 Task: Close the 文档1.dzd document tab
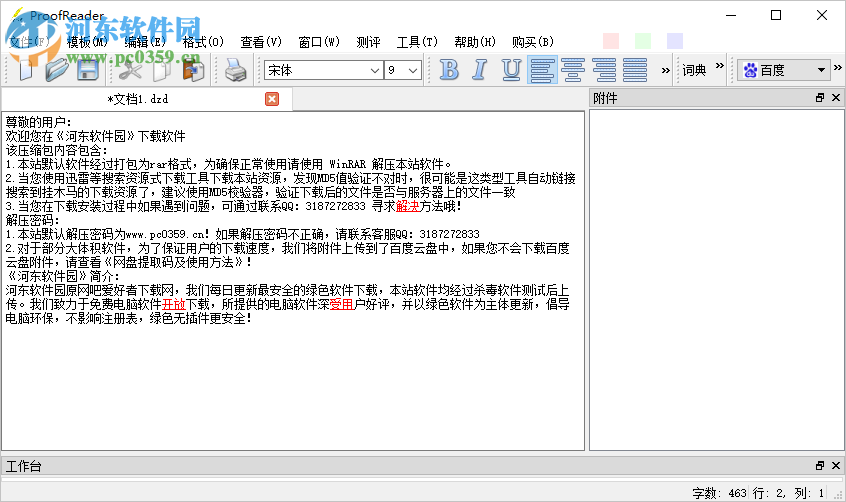coord(272,99)
